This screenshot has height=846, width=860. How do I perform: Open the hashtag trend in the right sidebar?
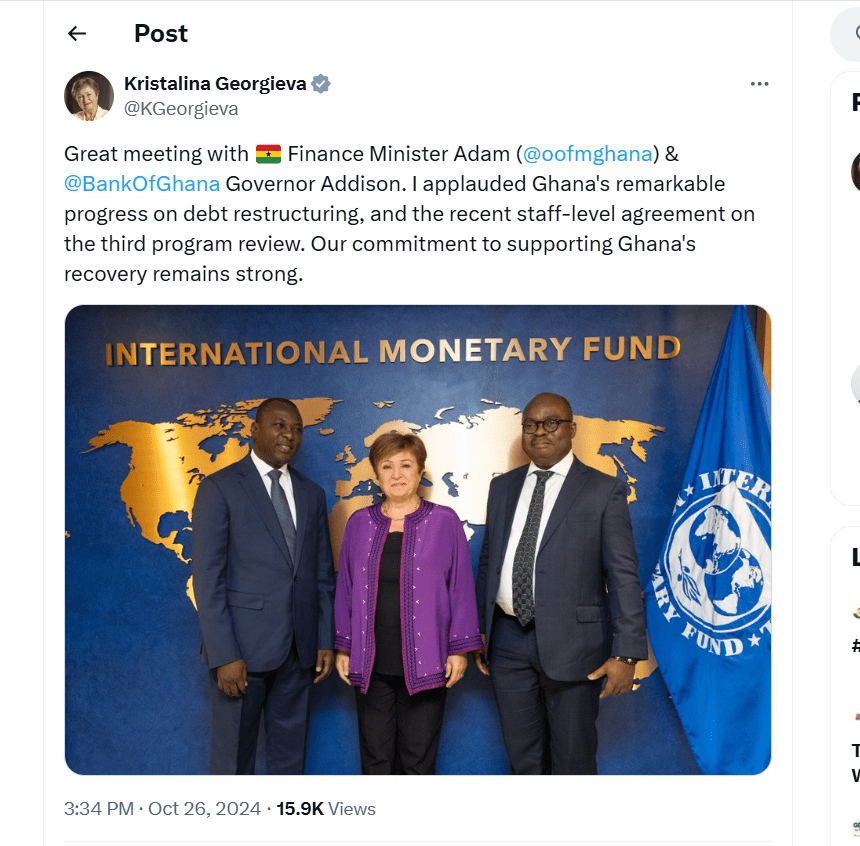tap(855, 645)
